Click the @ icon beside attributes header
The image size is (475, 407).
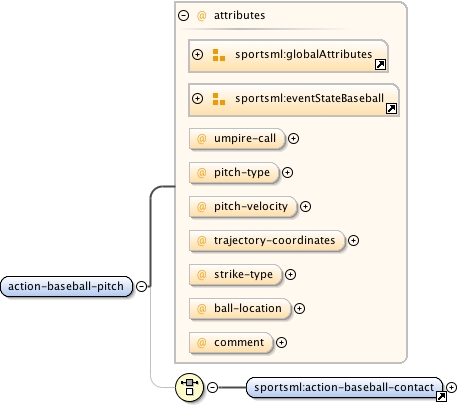[x=202, y=16]
